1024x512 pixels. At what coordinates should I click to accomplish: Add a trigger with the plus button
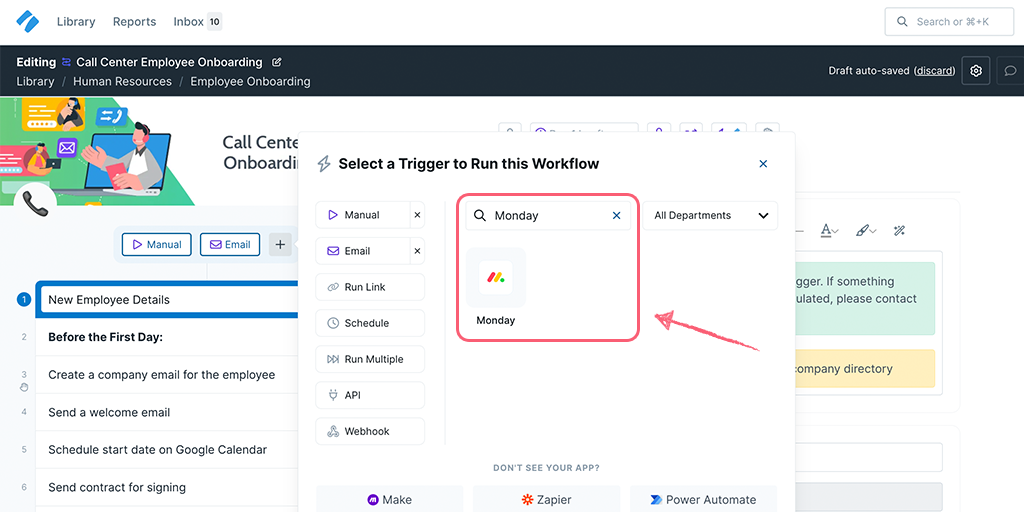(x=280, y=244)
